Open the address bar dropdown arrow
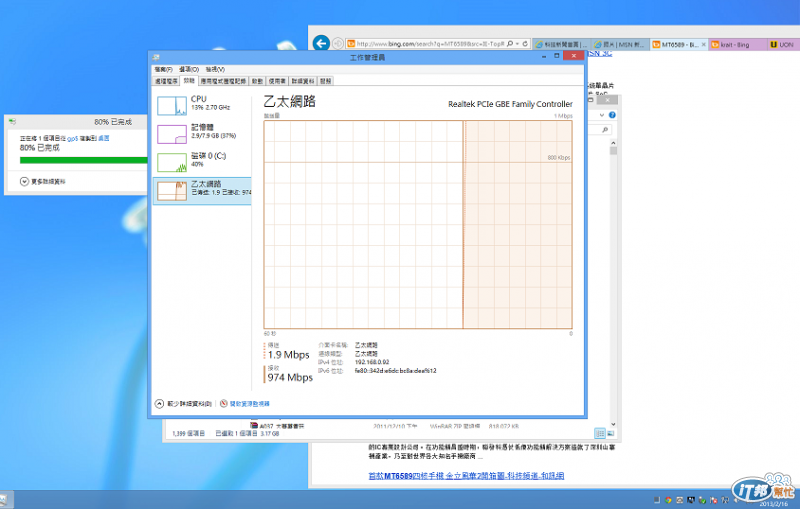800x509 pixels. pyautogui.click(x=517, y=44)
